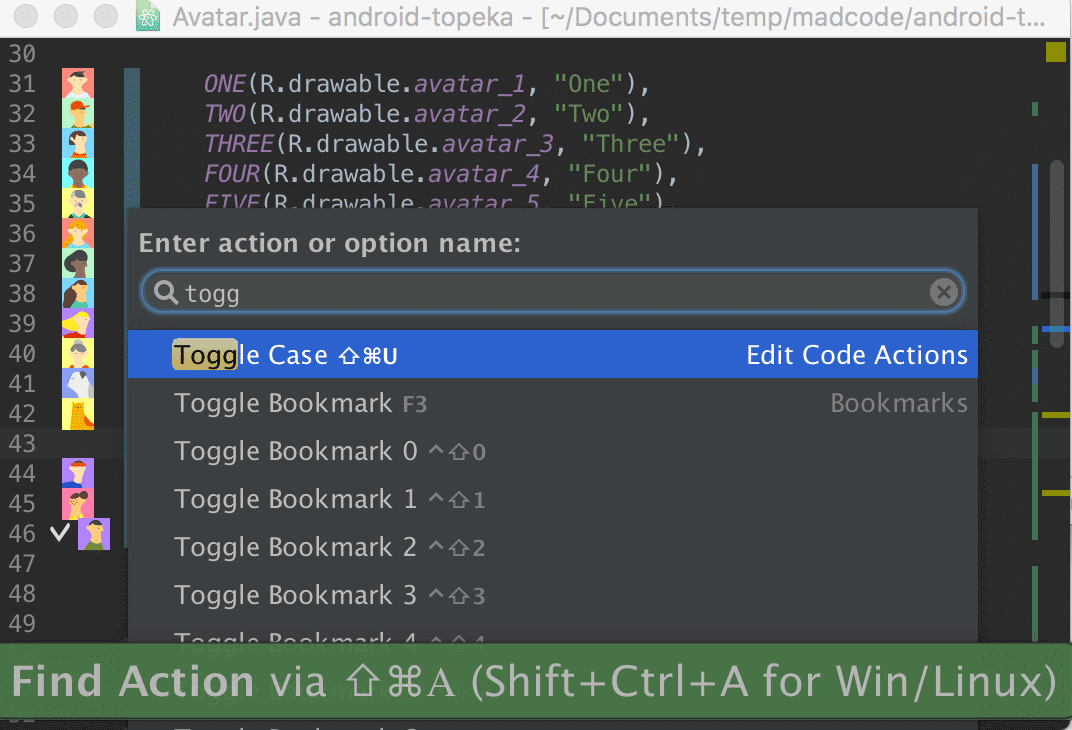Click the red-cap avatar icon on line 32

[x=78, y=113]
